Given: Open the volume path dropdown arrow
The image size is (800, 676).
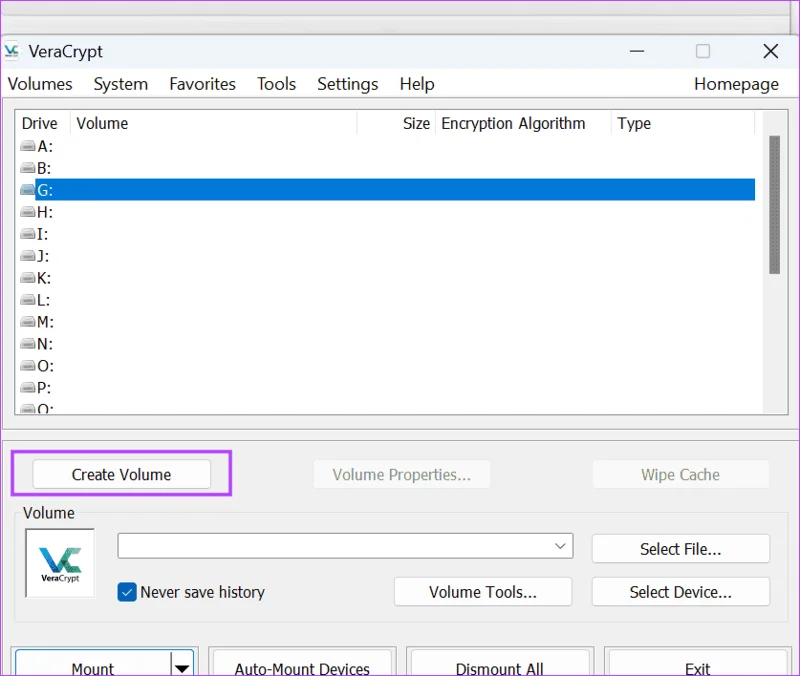Looking at the screenshot, I should pyautogui.click(x=560, y=546).
